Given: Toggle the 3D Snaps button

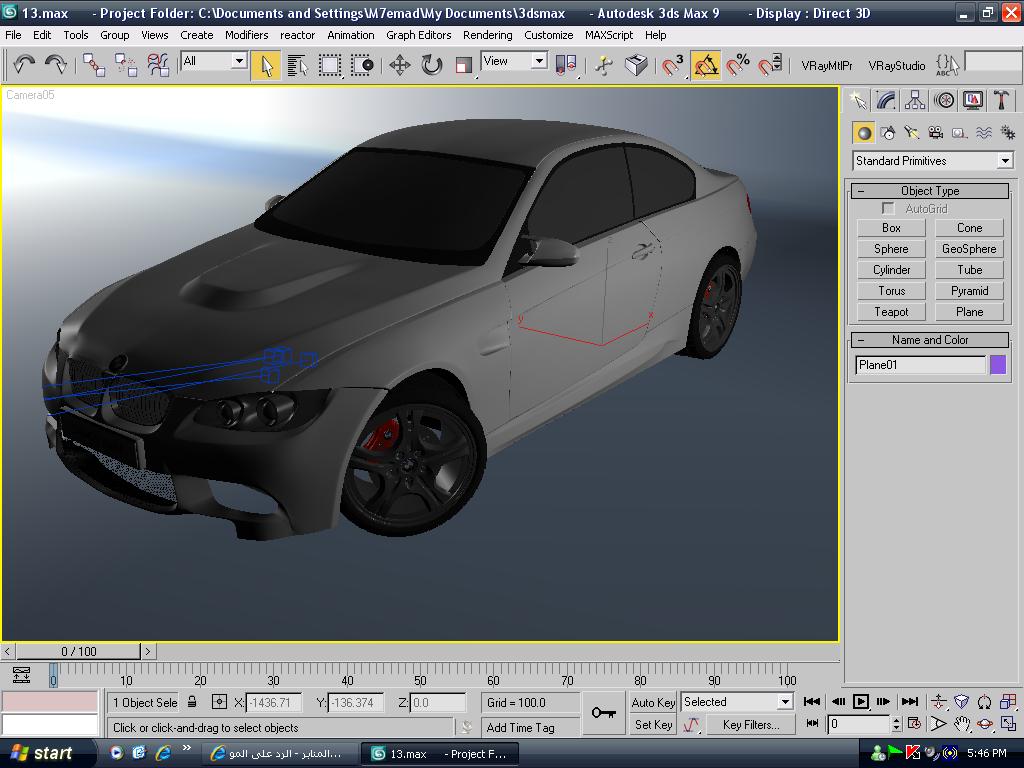Looking at the screenshot, I should [673, 65].
